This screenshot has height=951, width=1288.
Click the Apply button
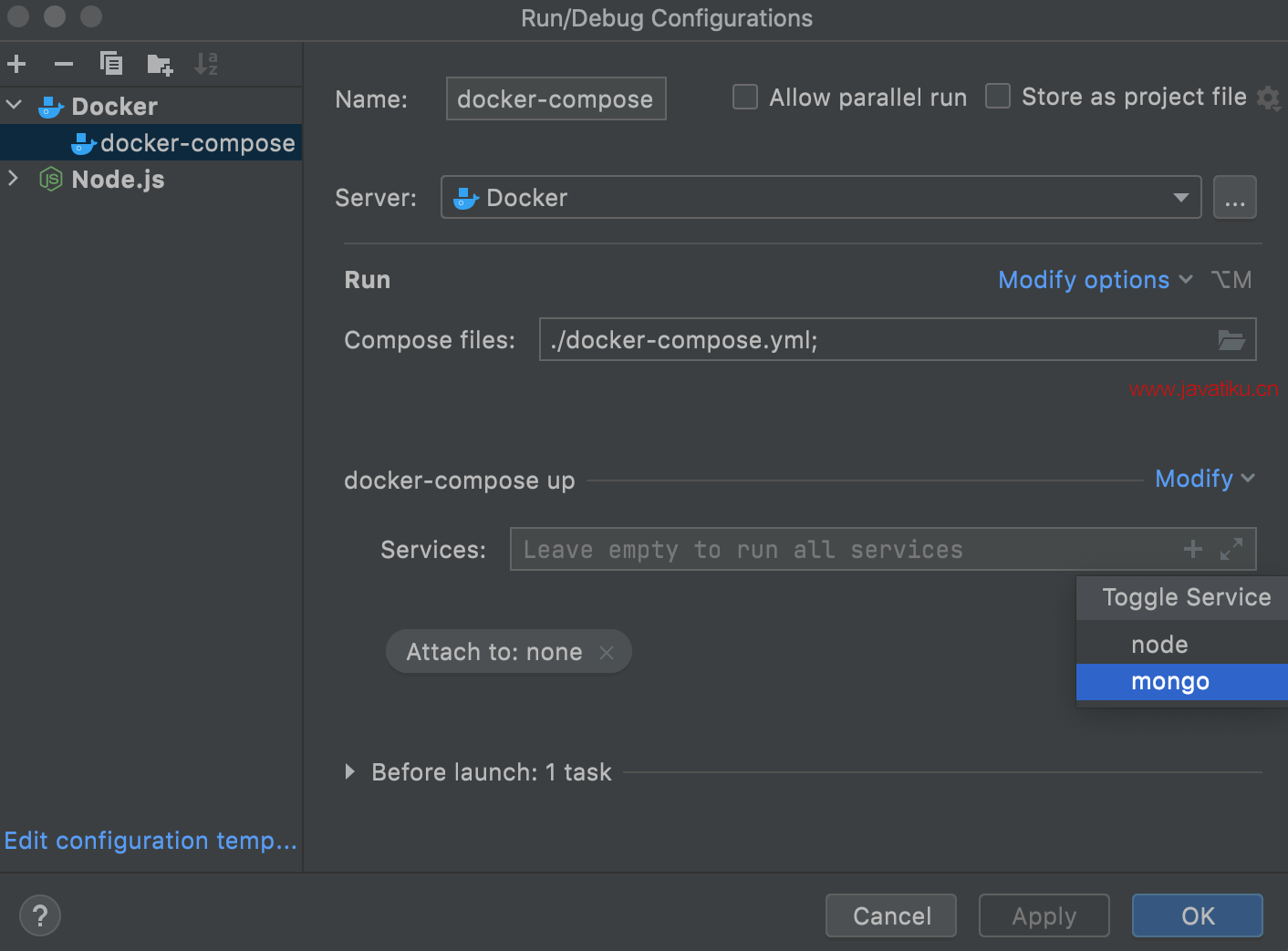pyautogui.click(x=1044, y=915)
